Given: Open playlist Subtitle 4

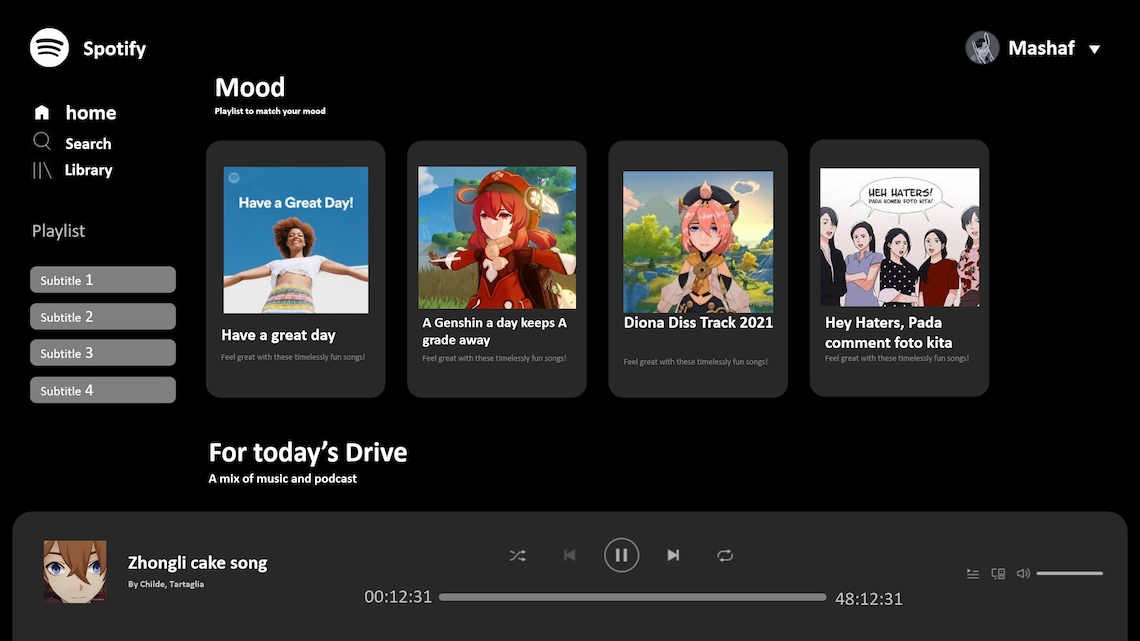Looking at the screenshot, I should (x=103, y=390).
